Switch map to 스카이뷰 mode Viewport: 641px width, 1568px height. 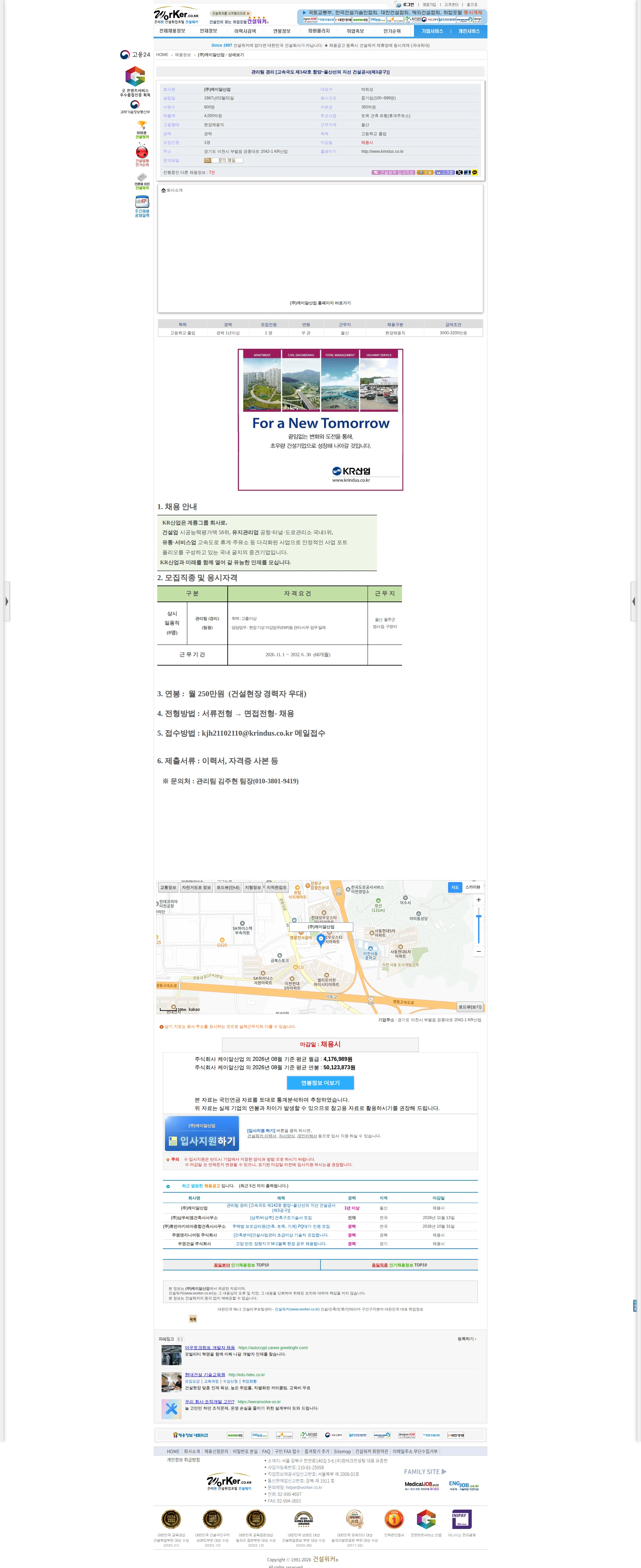[473, 887]
